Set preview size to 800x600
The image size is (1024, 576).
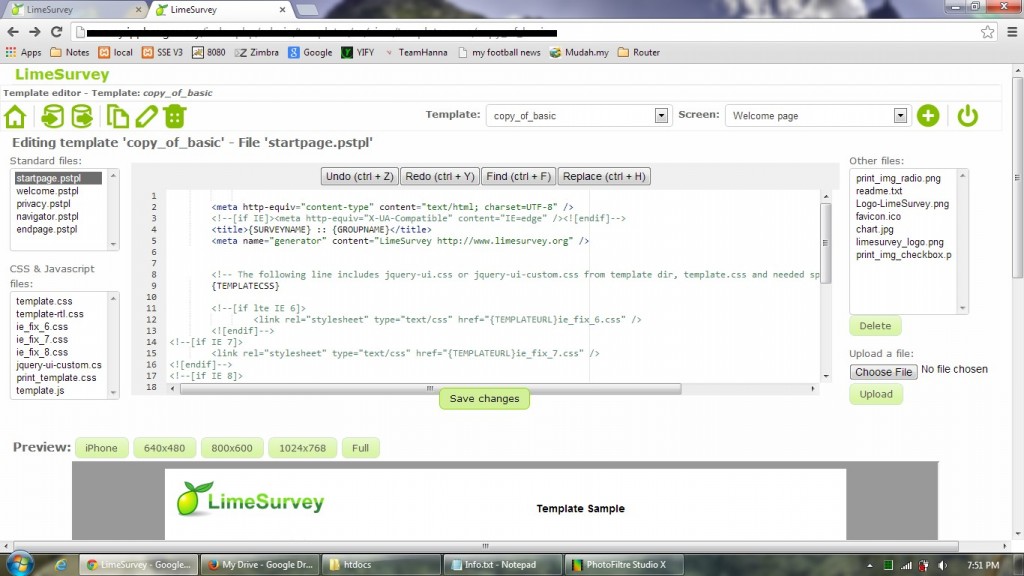click(231, 448)
